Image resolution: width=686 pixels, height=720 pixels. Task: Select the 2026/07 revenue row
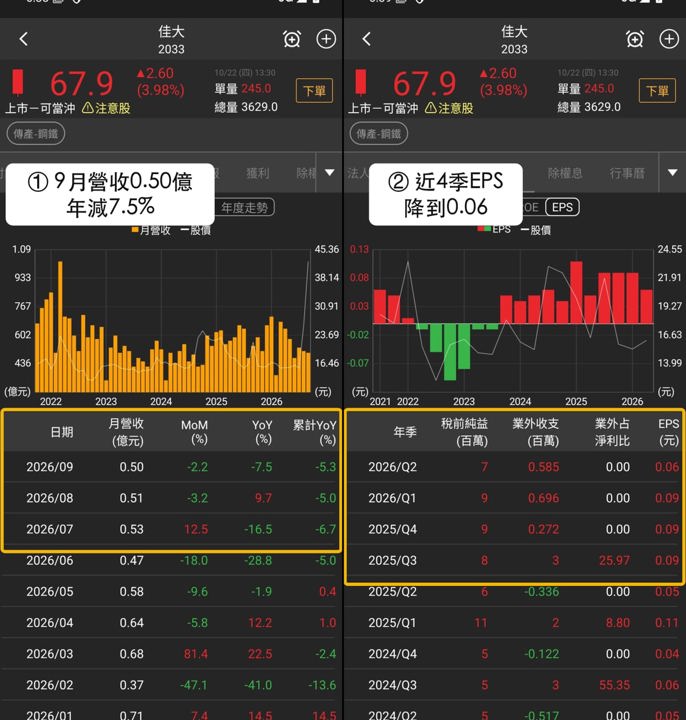[171, 529]
